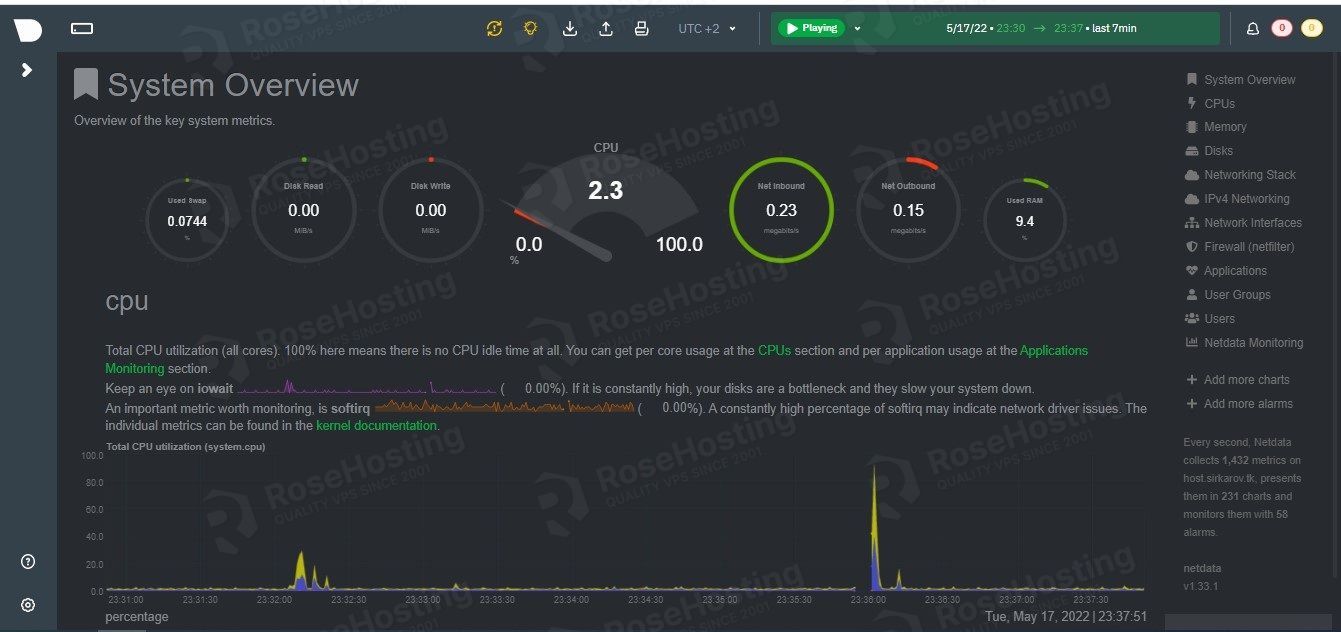Click the export snapshot upload icon
The width and height of the screenshot is (1341, 632).
tap(606, 29)
